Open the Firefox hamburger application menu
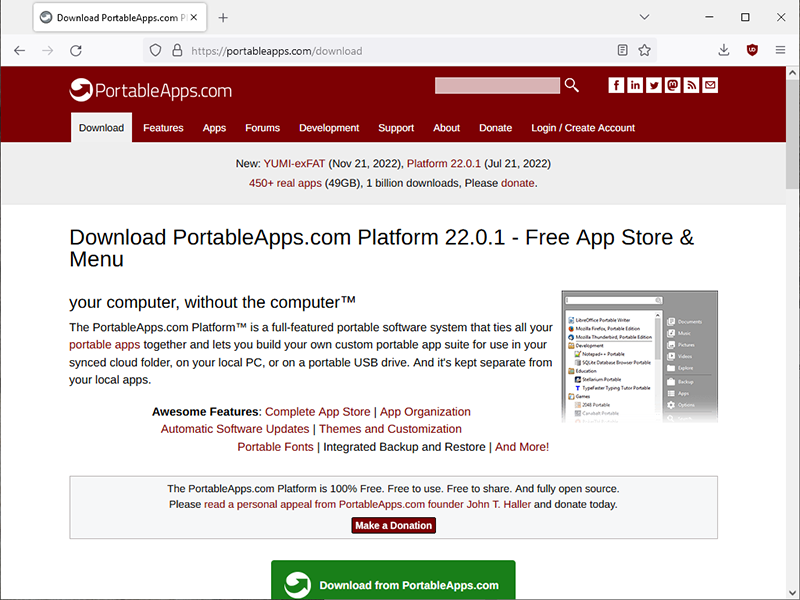The image size is (800, 600). pos(779,50)
